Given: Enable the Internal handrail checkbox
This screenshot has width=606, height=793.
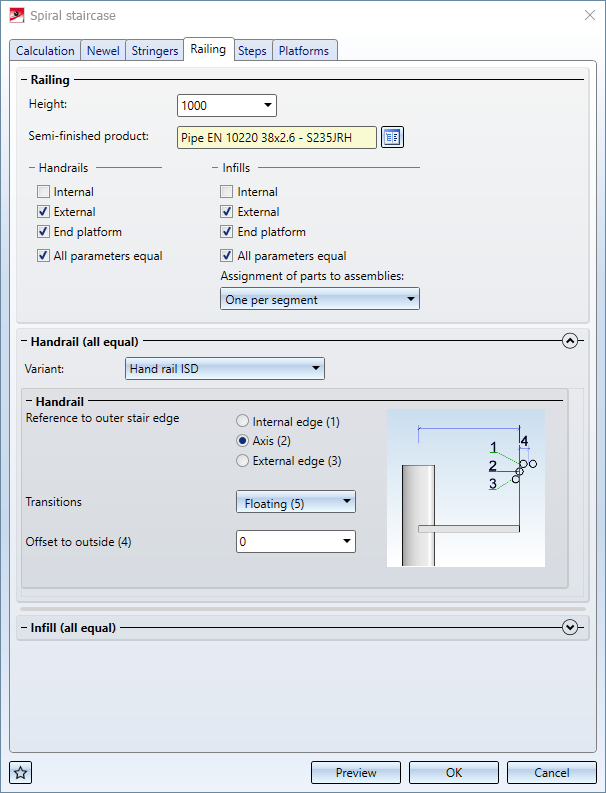Looking at the screenshot, I should [x=44, y=192].
